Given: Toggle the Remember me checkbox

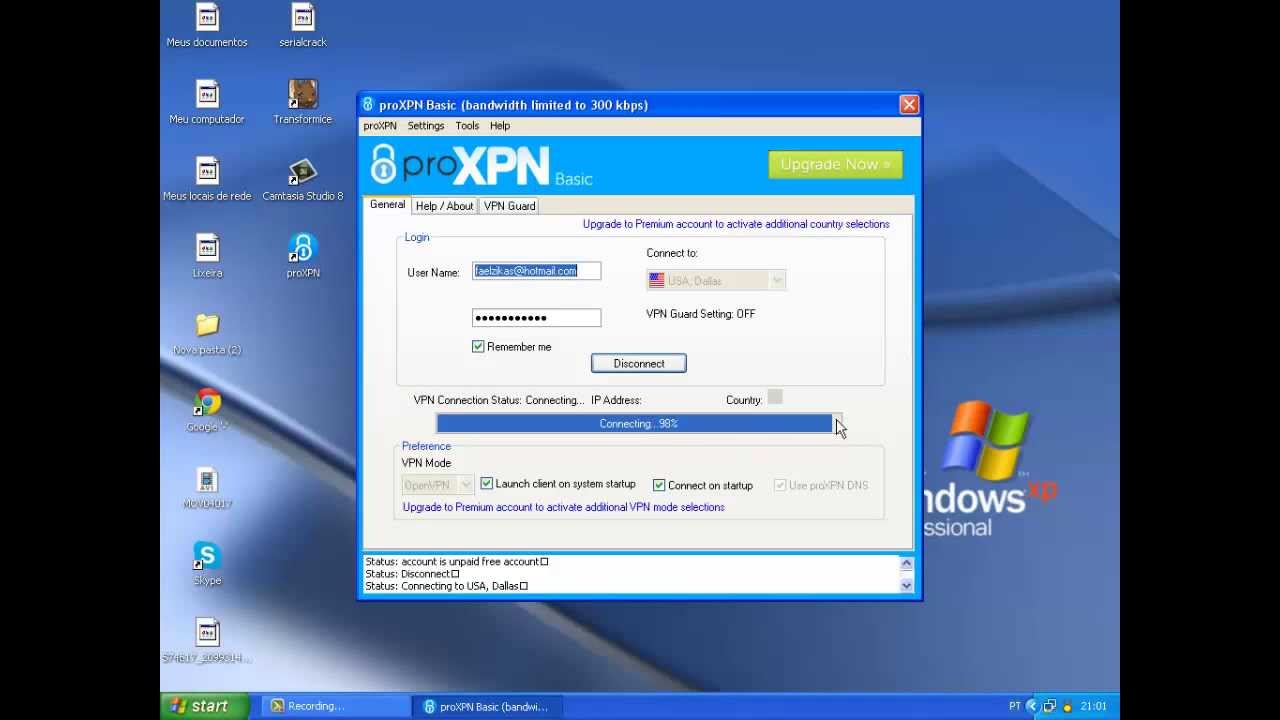Looking at the screenshot, I should point(478,347).
